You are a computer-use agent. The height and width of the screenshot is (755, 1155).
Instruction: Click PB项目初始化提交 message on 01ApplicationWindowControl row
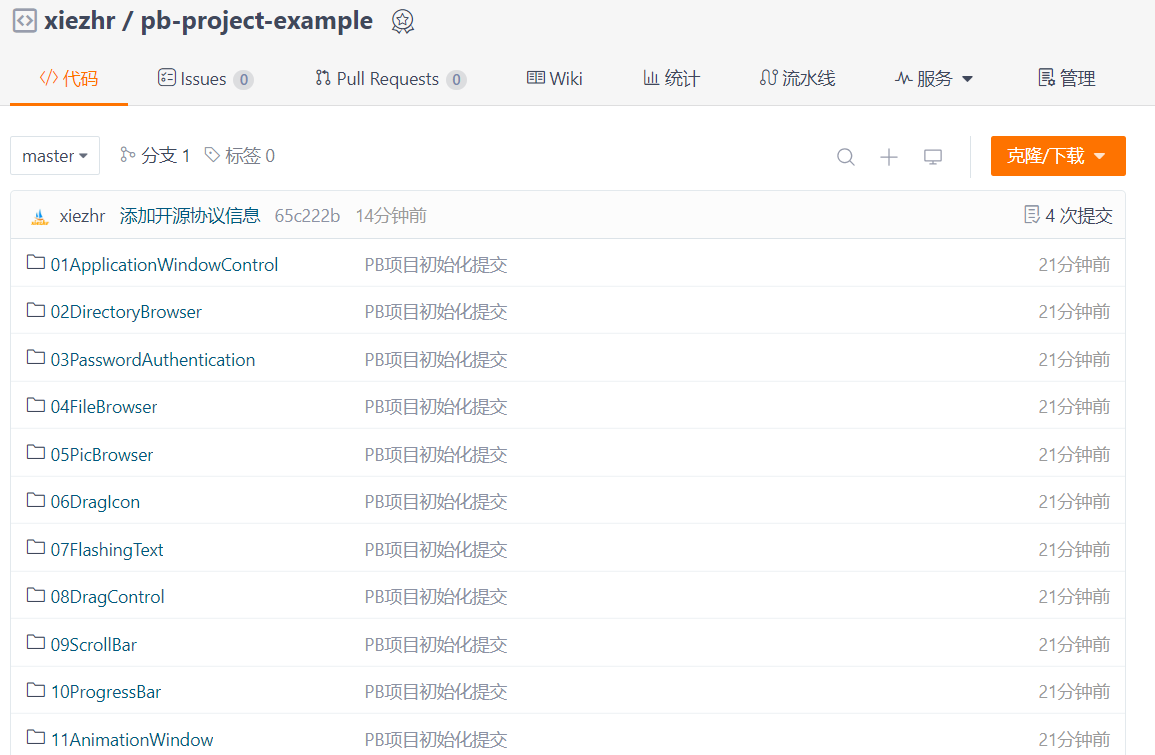coord(436,264)
